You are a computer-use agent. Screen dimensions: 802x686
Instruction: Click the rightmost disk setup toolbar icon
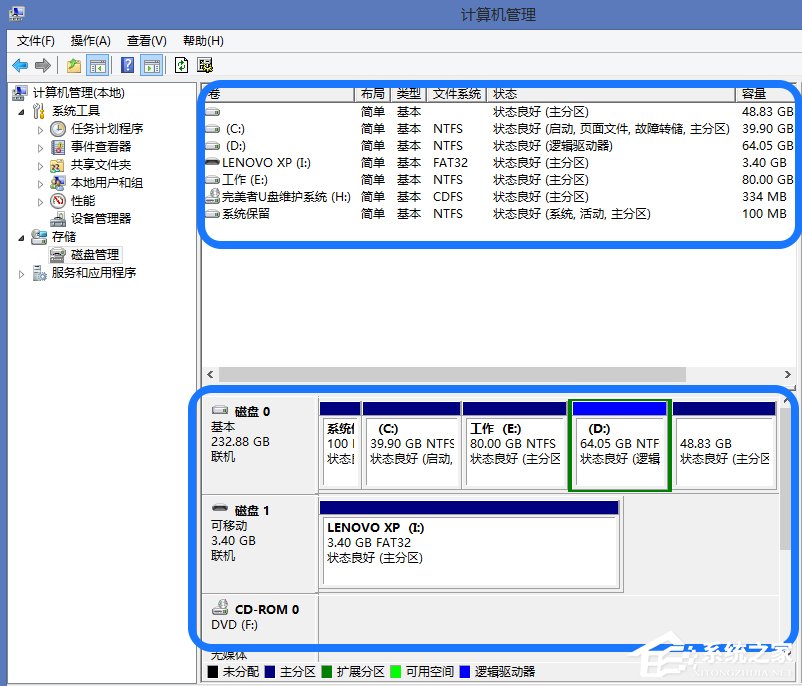[x=204, y=65]
